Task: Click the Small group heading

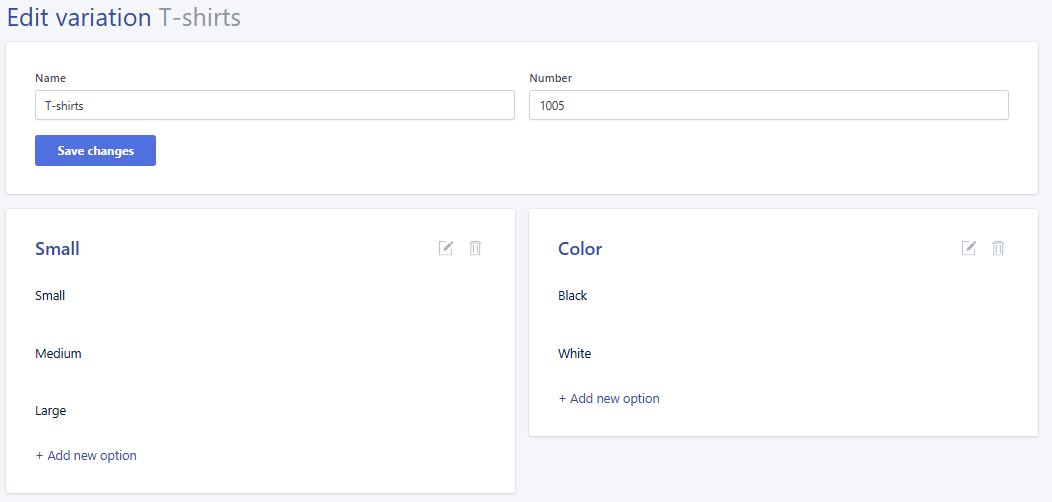Action: coord(57,249)
